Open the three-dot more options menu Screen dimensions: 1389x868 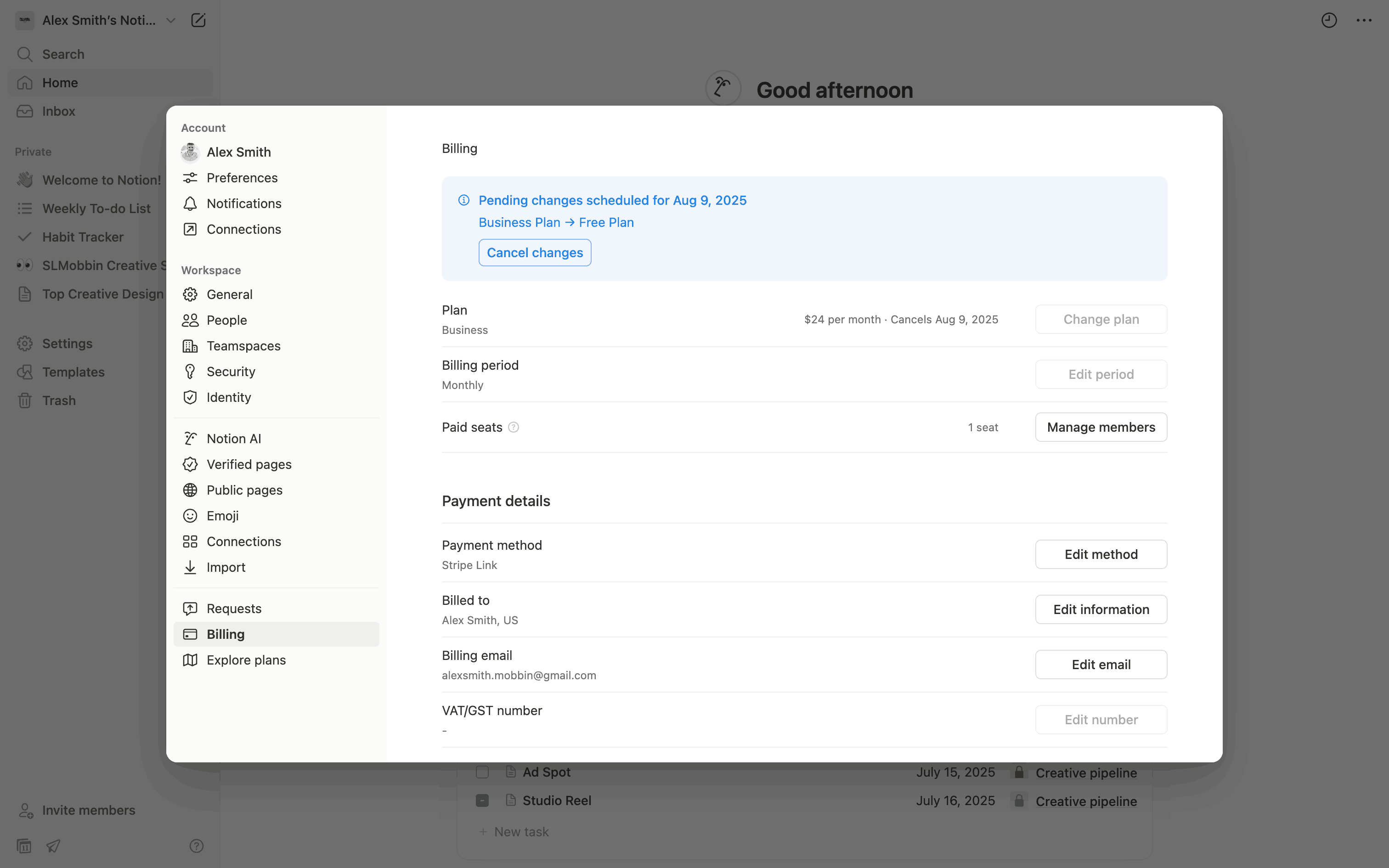pos(1364,20)
